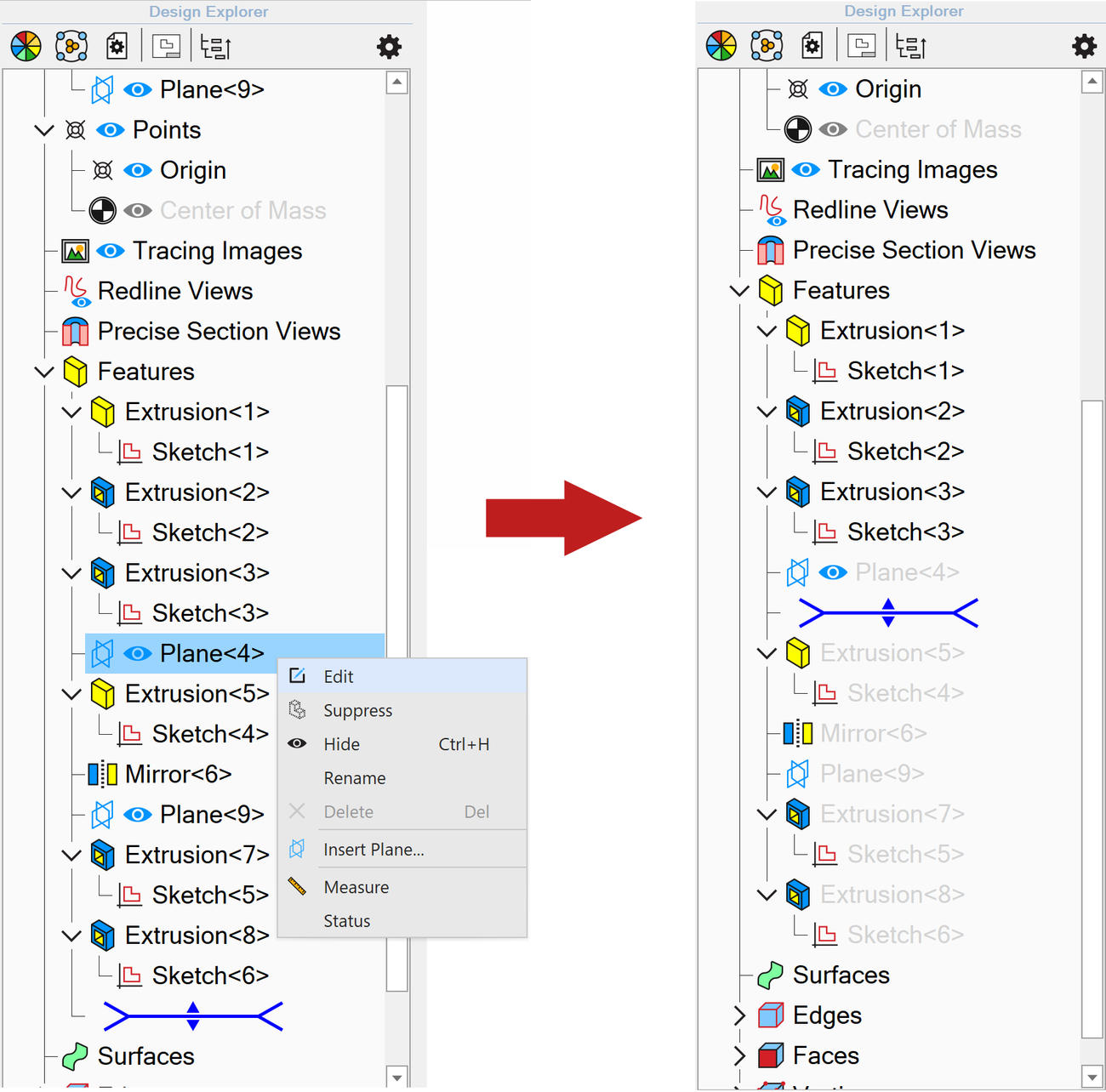This screenshot has width=1106, height=1092.
Task: Open settings gear in the right Design Explorer
Action: coord(1084,46)
